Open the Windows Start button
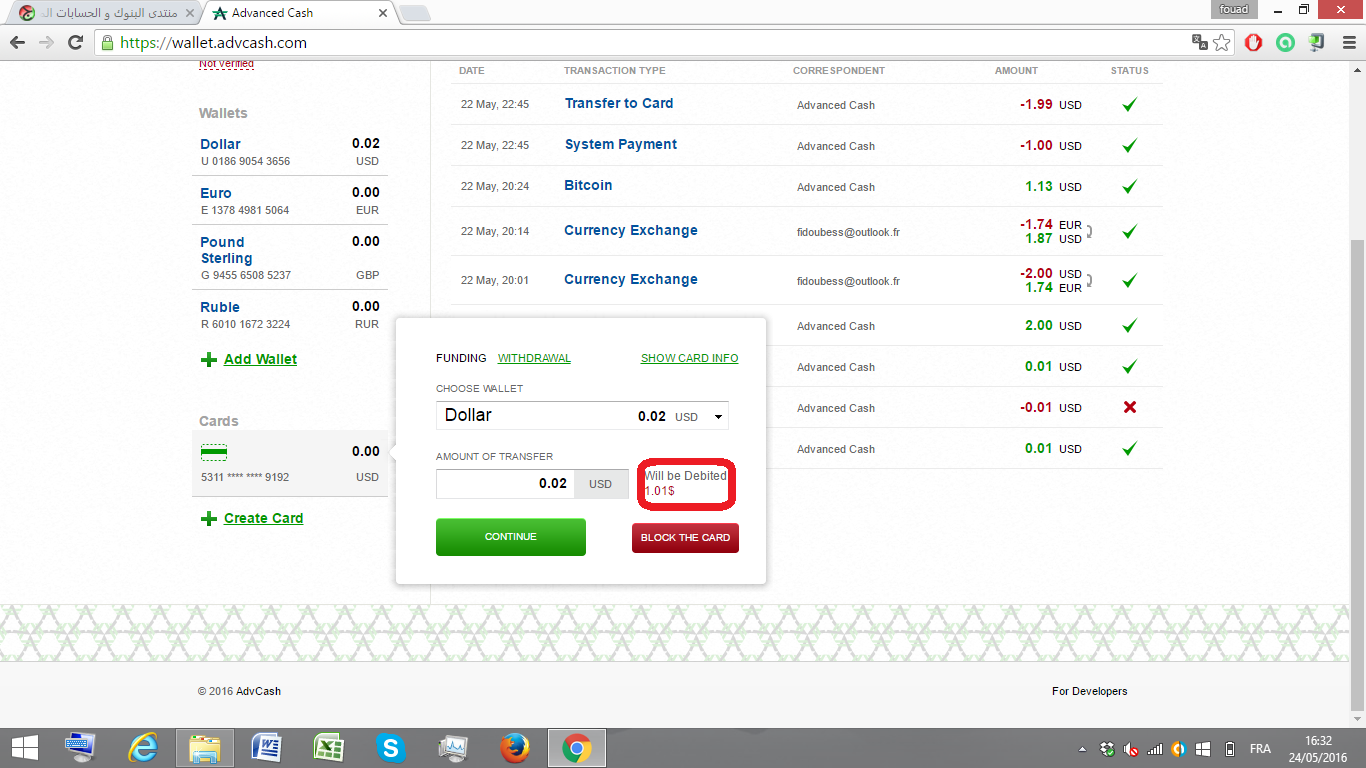1366x768 pixels. coord(24,748)
